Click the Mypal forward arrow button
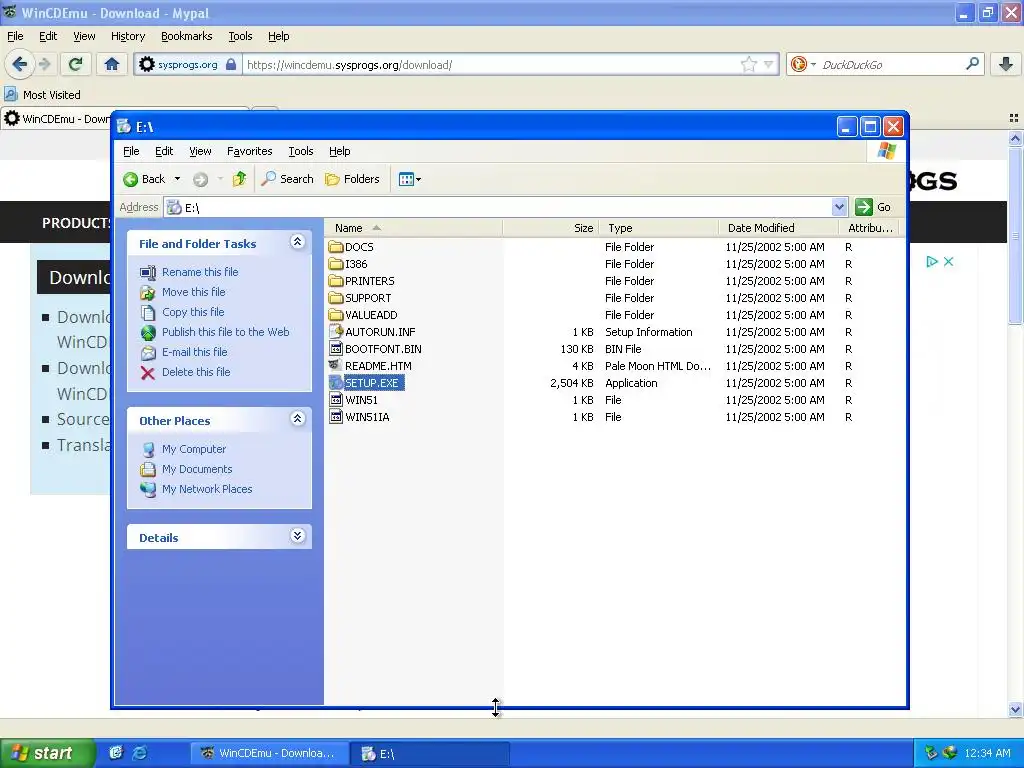The width and height of the screenshot is (1024, 768). point(44,64)
